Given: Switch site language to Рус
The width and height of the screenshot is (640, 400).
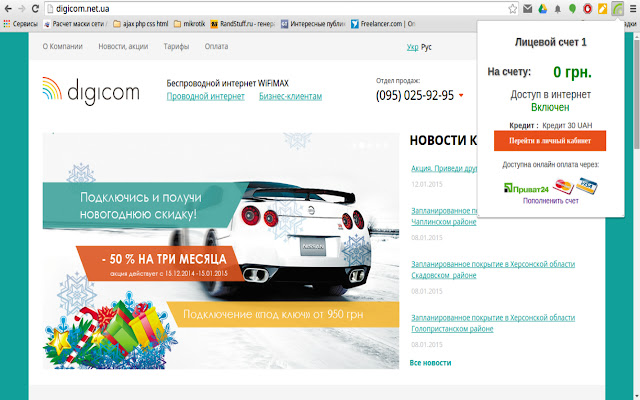Looking at the screenshot, I should [x=426, y=47].
